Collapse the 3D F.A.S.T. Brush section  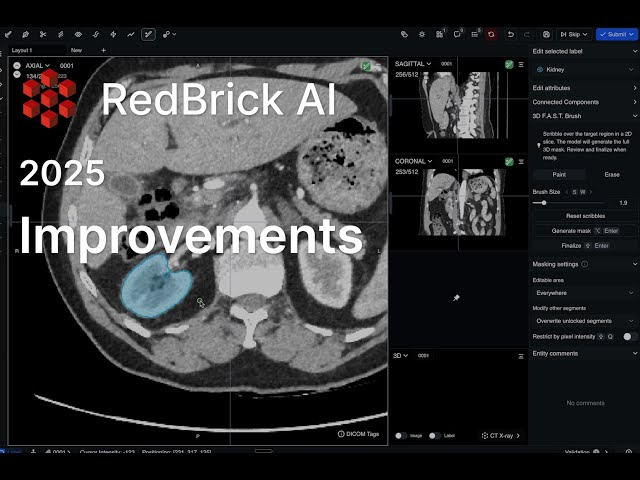[635, 116]
